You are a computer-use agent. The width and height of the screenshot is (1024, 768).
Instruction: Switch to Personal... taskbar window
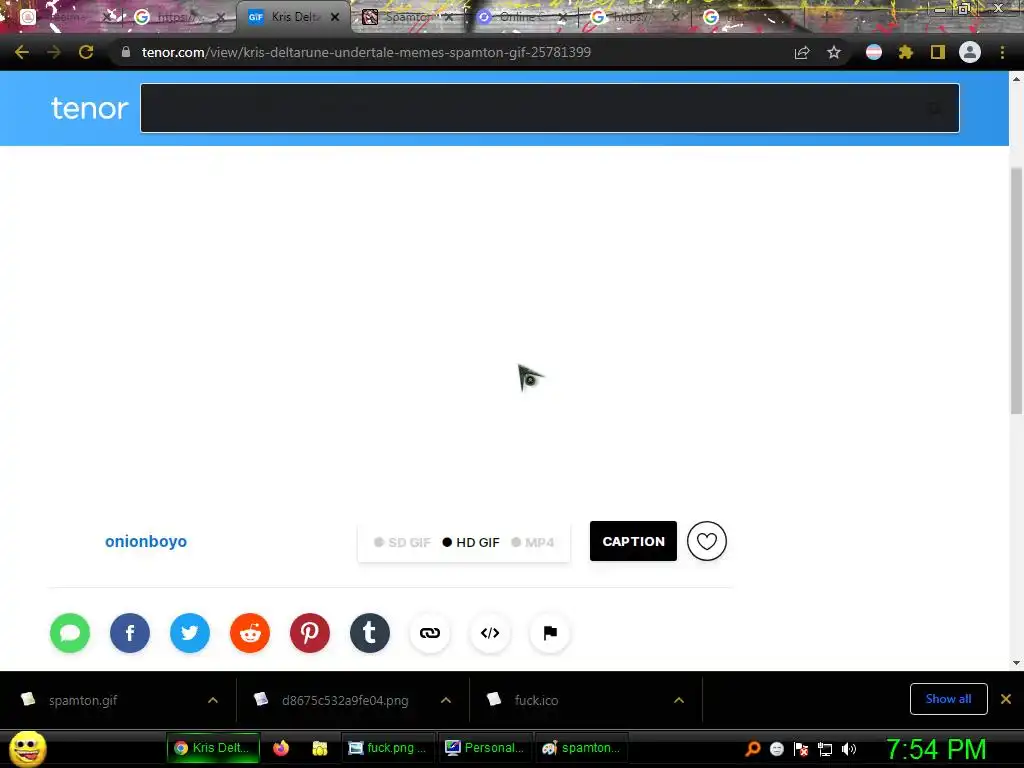(485, 748)
